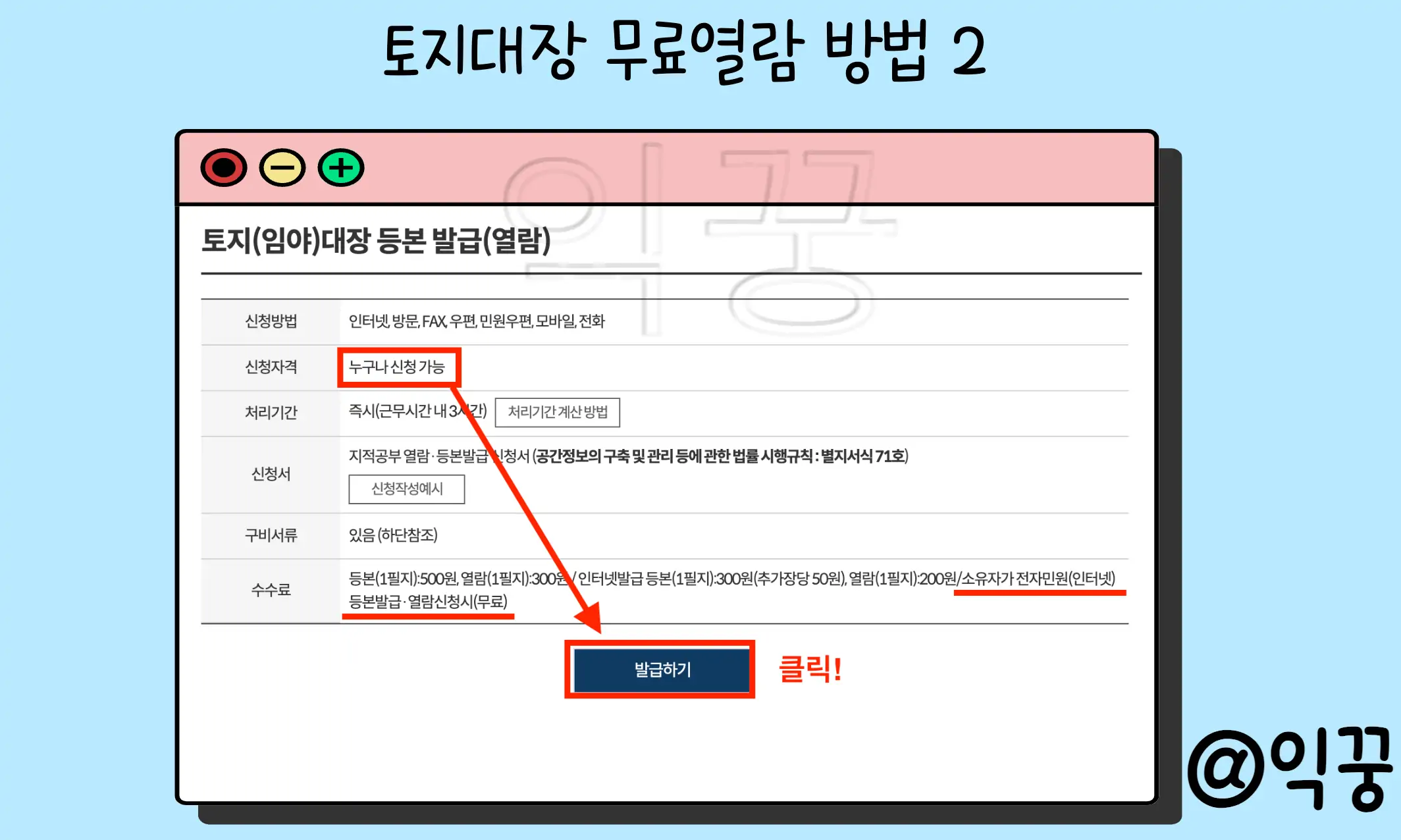Click the 처리기간 계산 방법 button
1401x840 pixels.
558,412
